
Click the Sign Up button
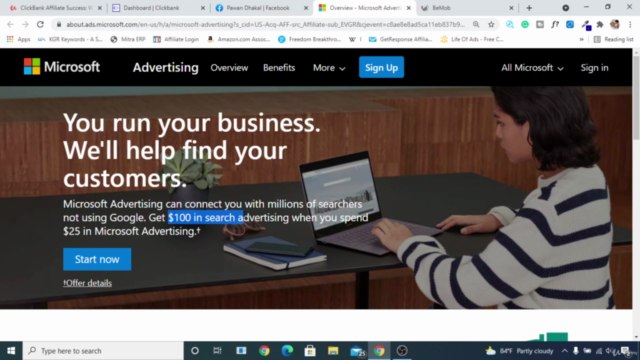[x=381, y=67]
